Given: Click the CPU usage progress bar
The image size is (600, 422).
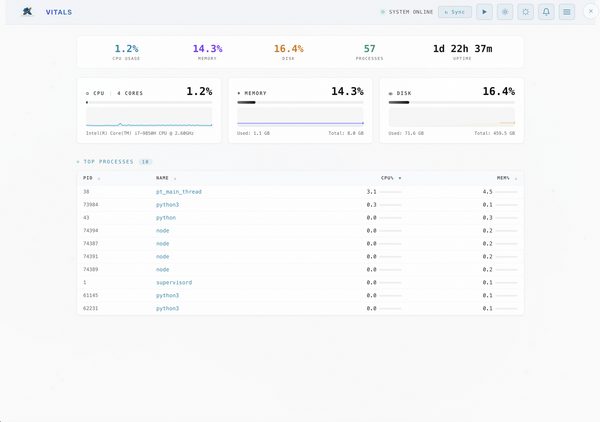Looking at the screenshot, I should tap(149, 103).
